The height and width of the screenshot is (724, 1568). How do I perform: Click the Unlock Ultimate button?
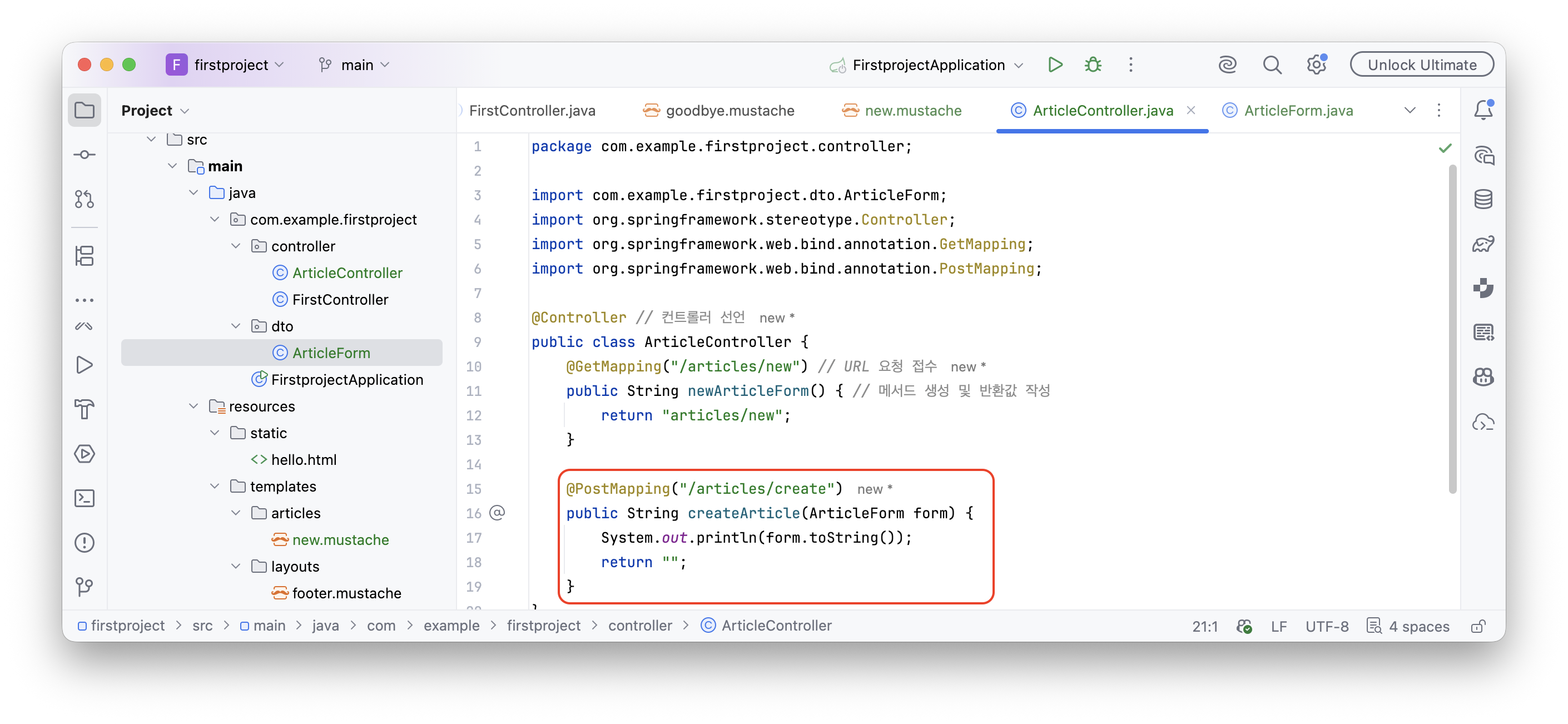pos(1421,65)
